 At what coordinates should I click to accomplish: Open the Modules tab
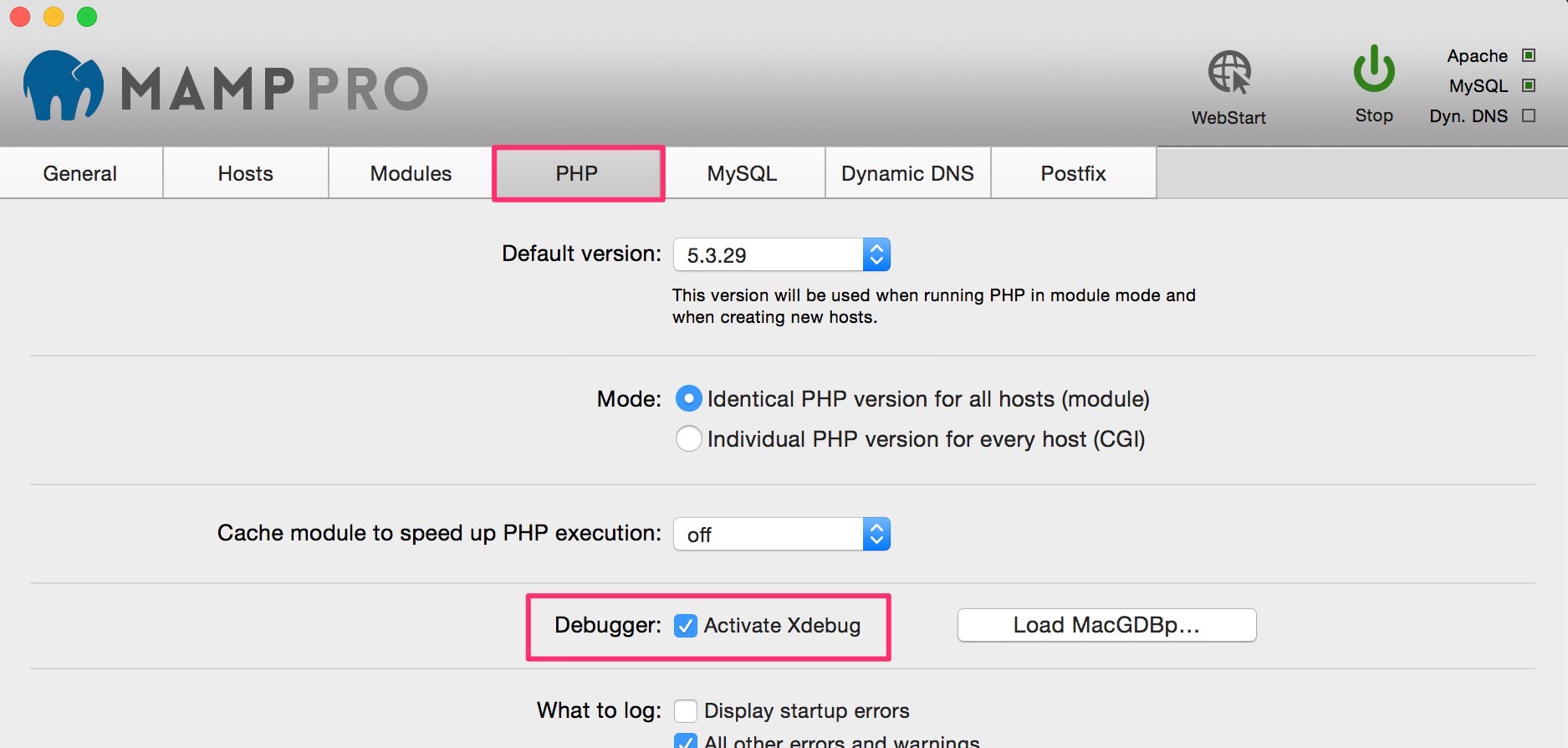pyautogui.click(x=411, y=173)
